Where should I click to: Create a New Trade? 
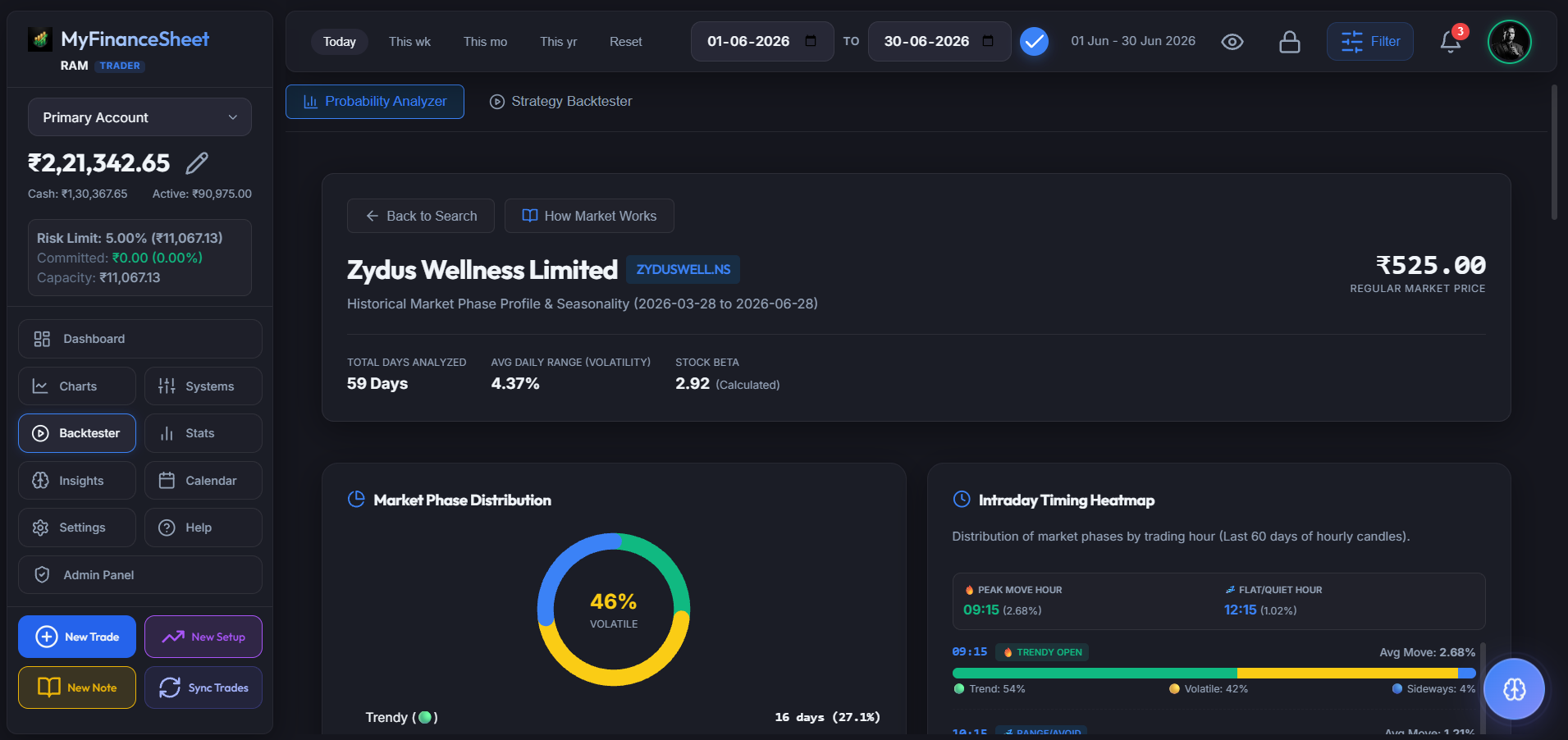point(77,637)
